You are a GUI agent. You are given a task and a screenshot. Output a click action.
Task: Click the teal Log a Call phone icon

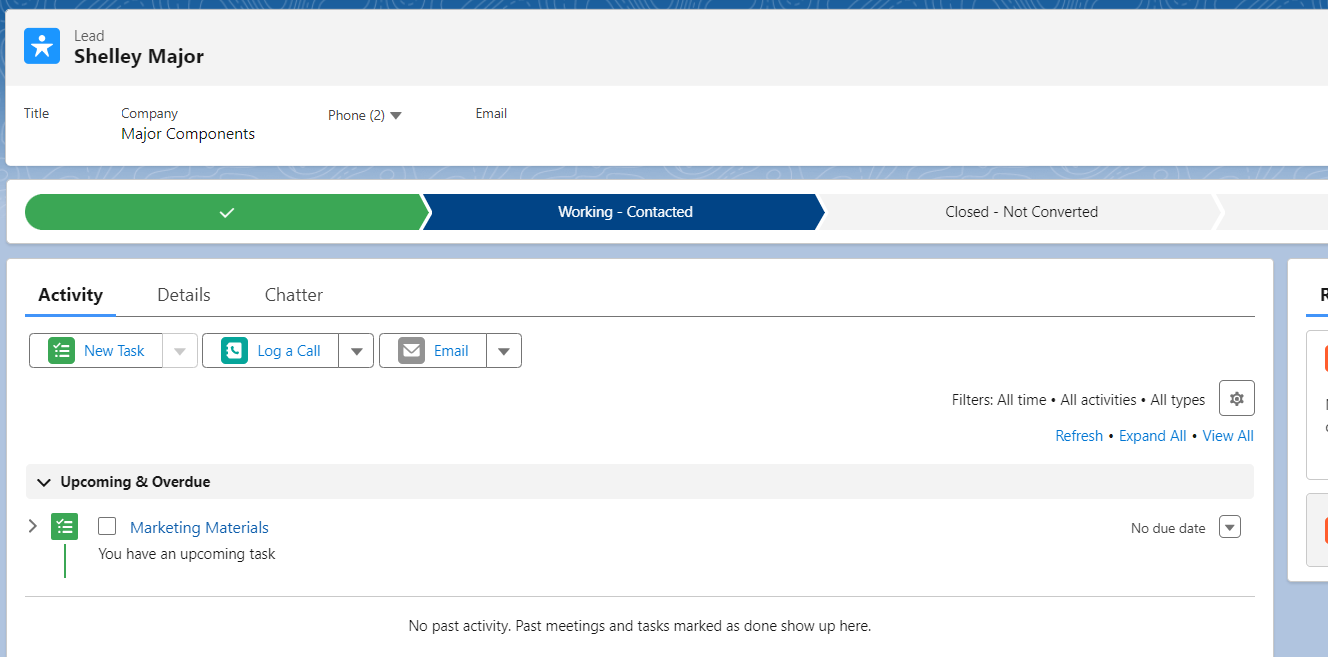tap(235, 351)
